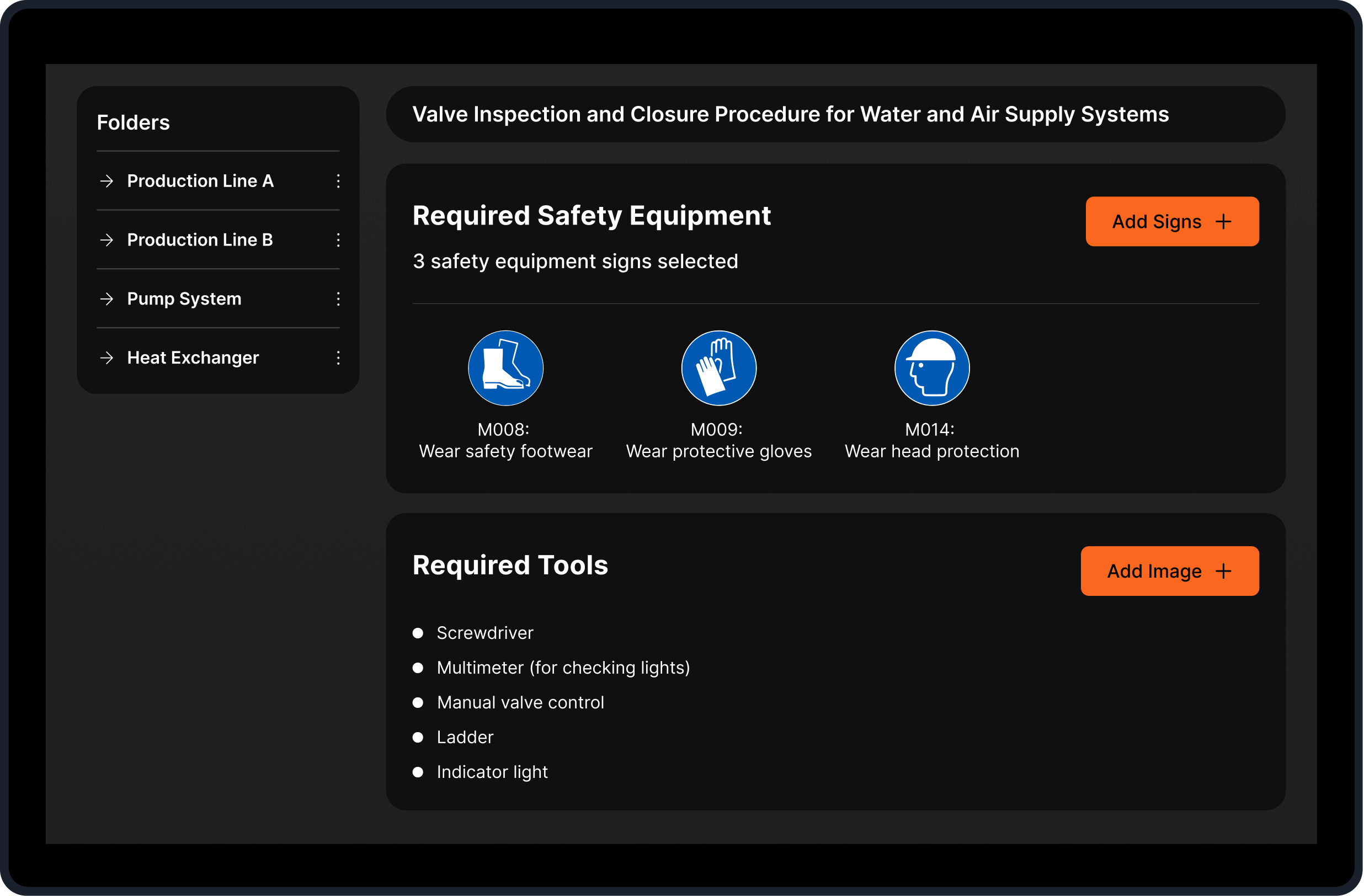Open three-dot menu for Production Line A
Image resolution: width=1364 pixels, height=896 pixels.
point(338,181)
